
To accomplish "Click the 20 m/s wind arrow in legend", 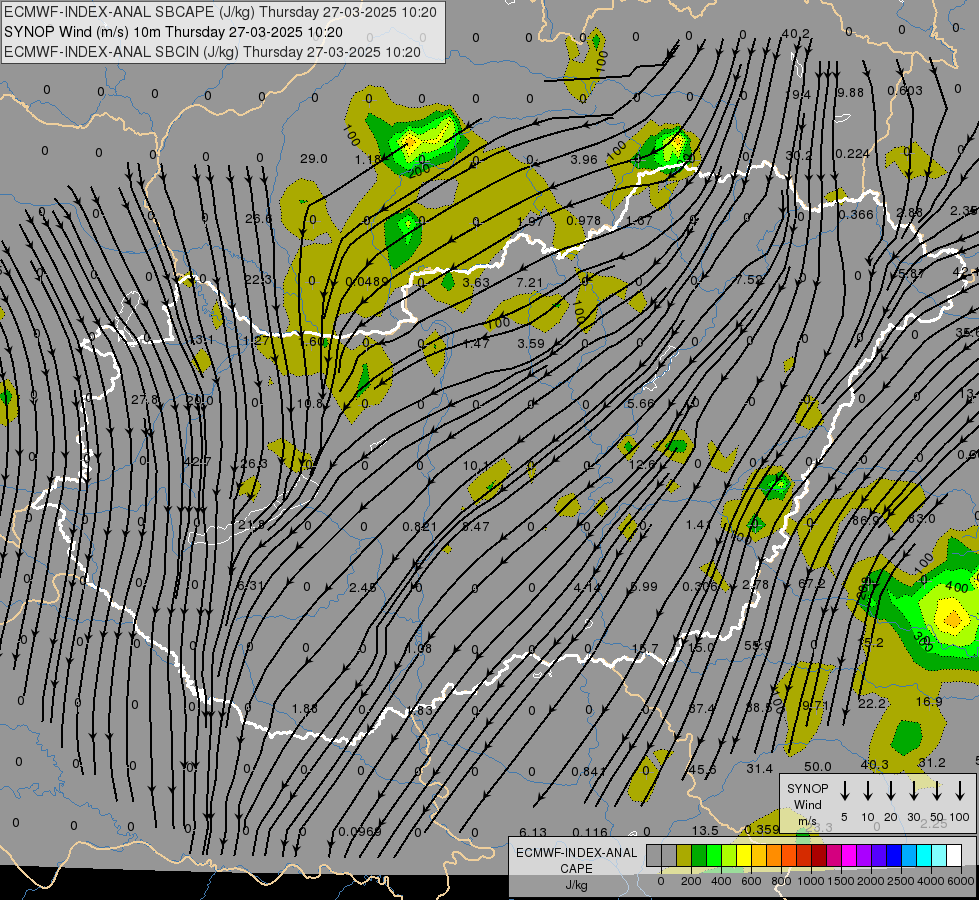I will tap(891, 791).
